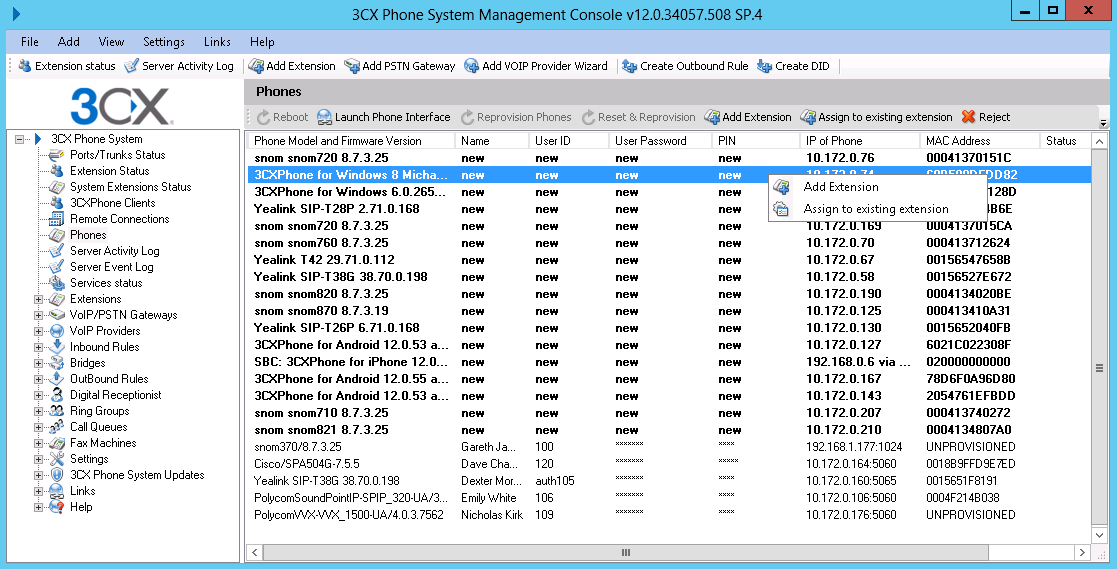The width and height of the screenshot is (1117, 569).
Task: Click the Fax Machines tree icon
Action: [x=57, y=443]
